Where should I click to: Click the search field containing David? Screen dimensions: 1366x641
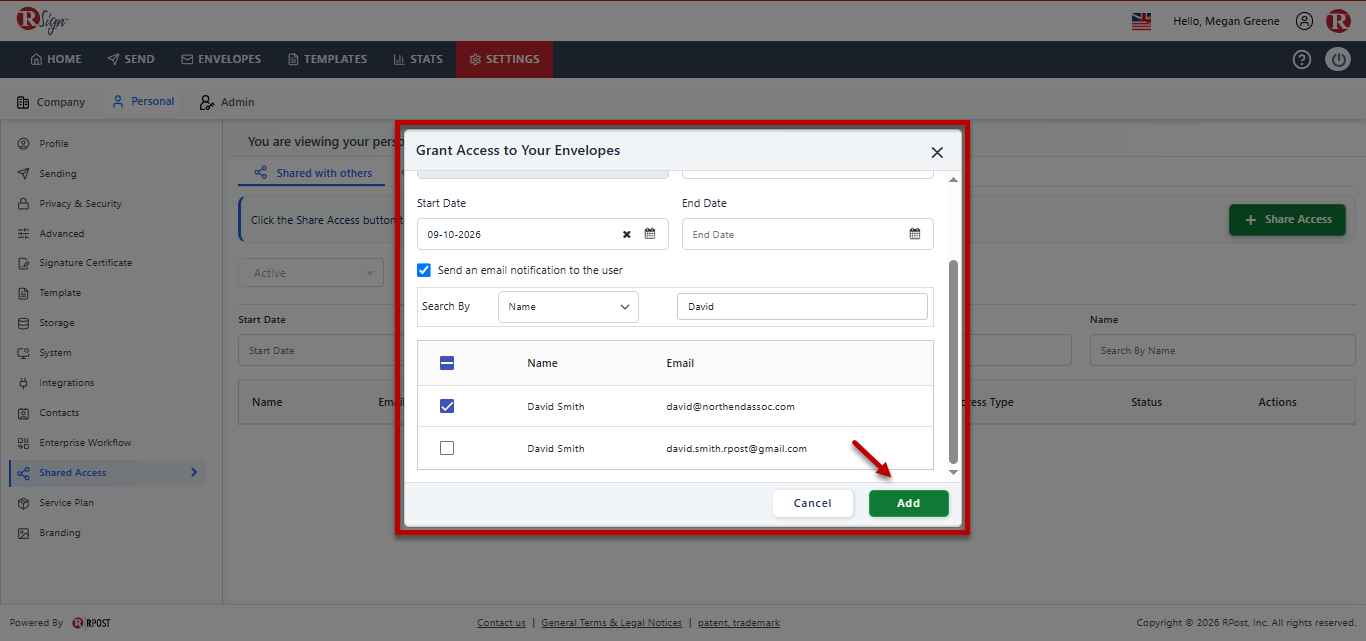tap(802, 307)
